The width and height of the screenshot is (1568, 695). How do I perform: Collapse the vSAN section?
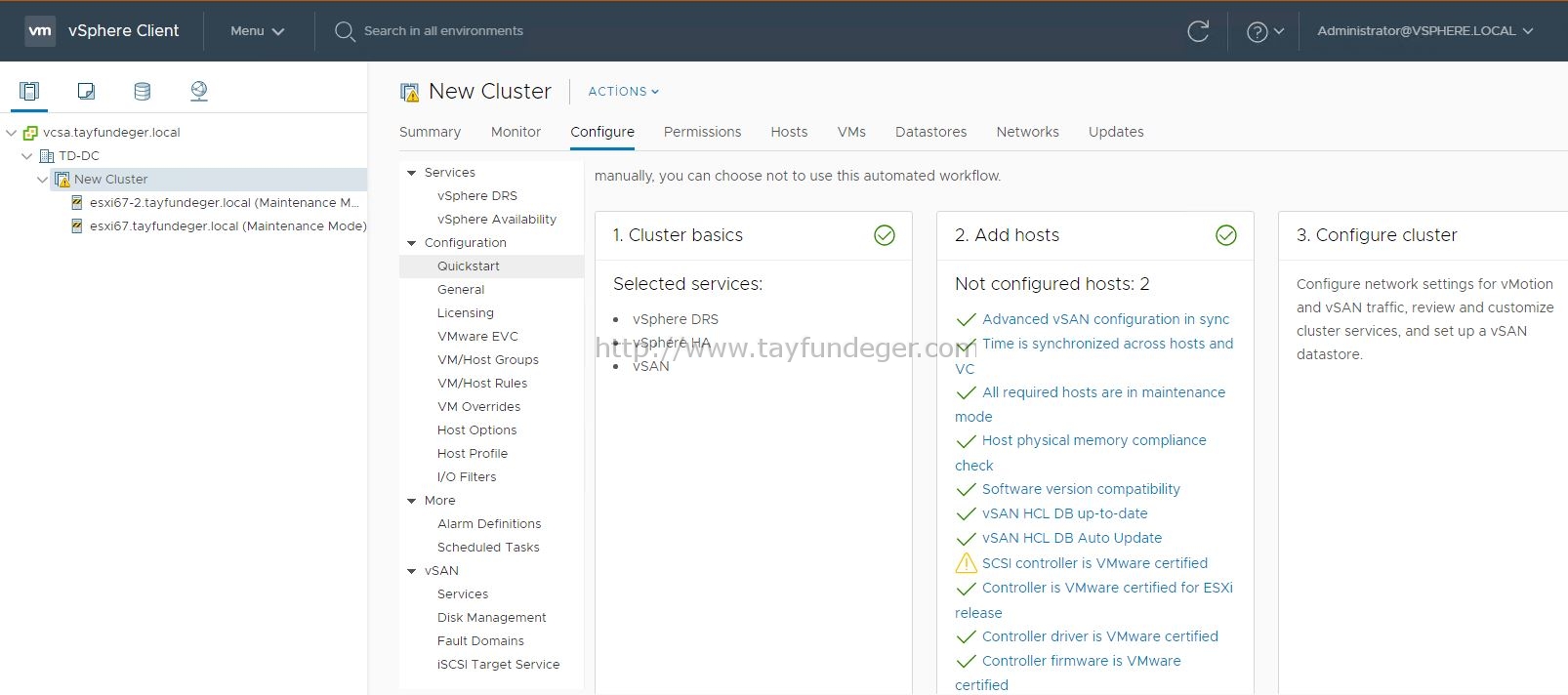411,571
